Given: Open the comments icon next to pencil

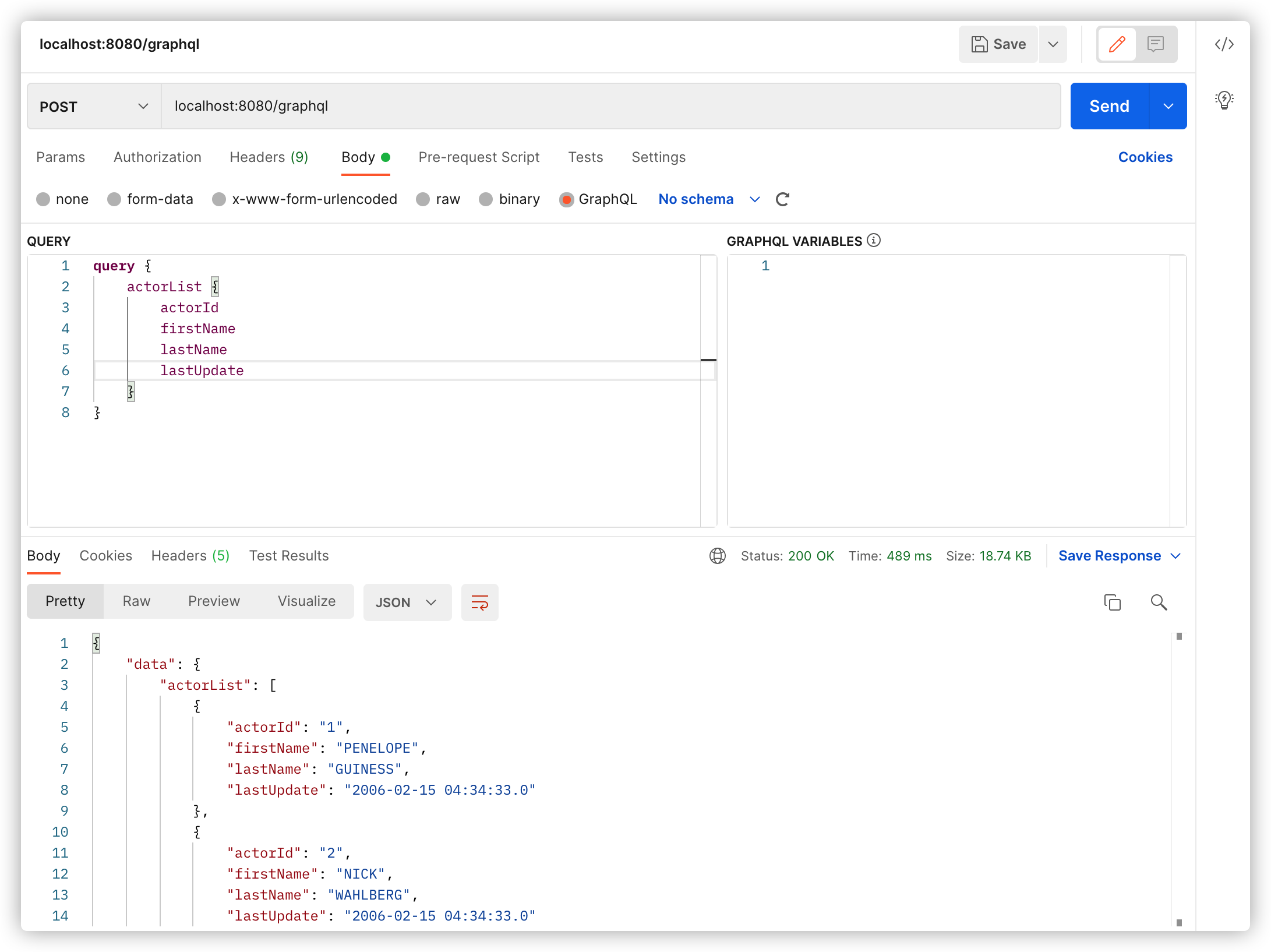Looking at the screenshot, I should pyautogui.click(x=1155, y=44).
